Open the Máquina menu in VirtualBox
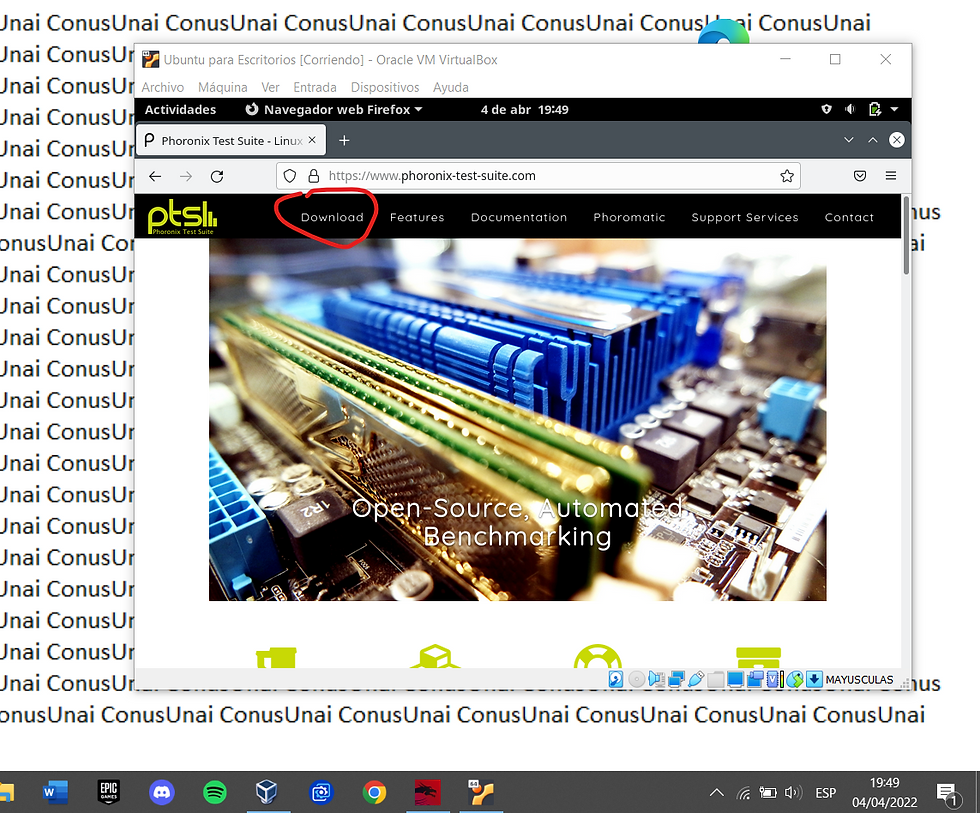 tap(222, 87)
